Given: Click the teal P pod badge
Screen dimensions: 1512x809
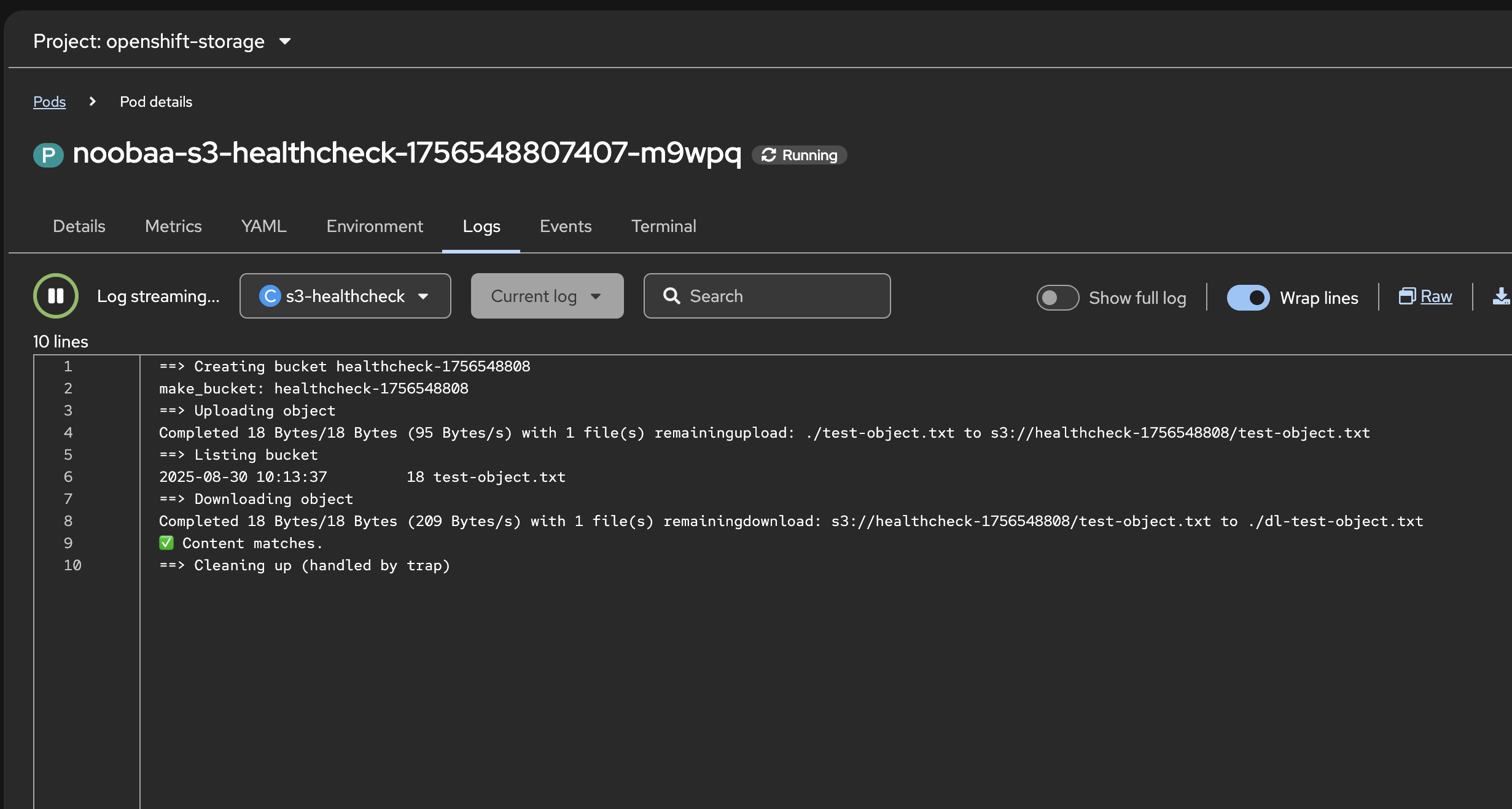Looking at the screenshot, I should (x=49, y=155).
